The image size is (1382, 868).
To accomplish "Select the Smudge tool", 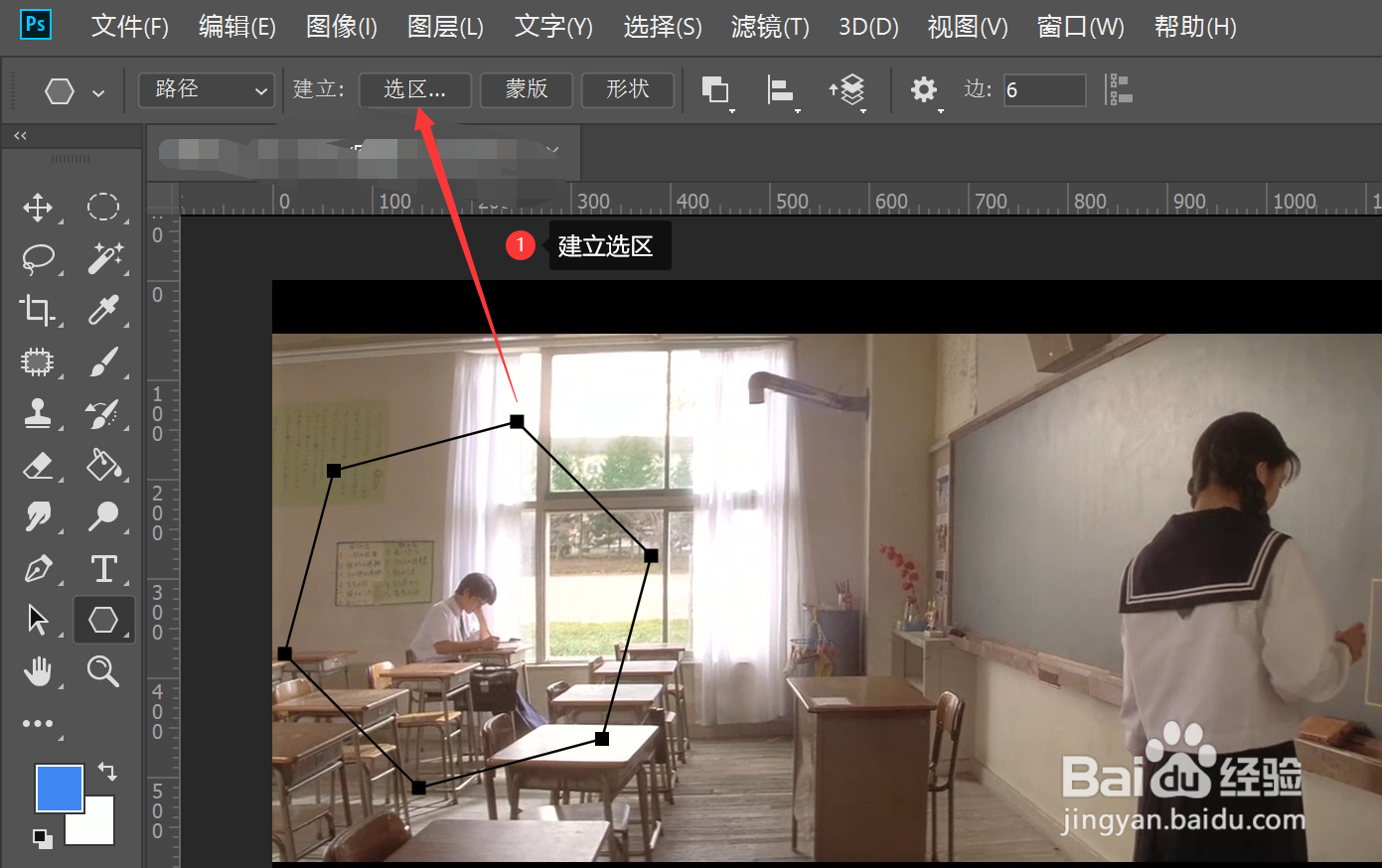I will 38,516.
